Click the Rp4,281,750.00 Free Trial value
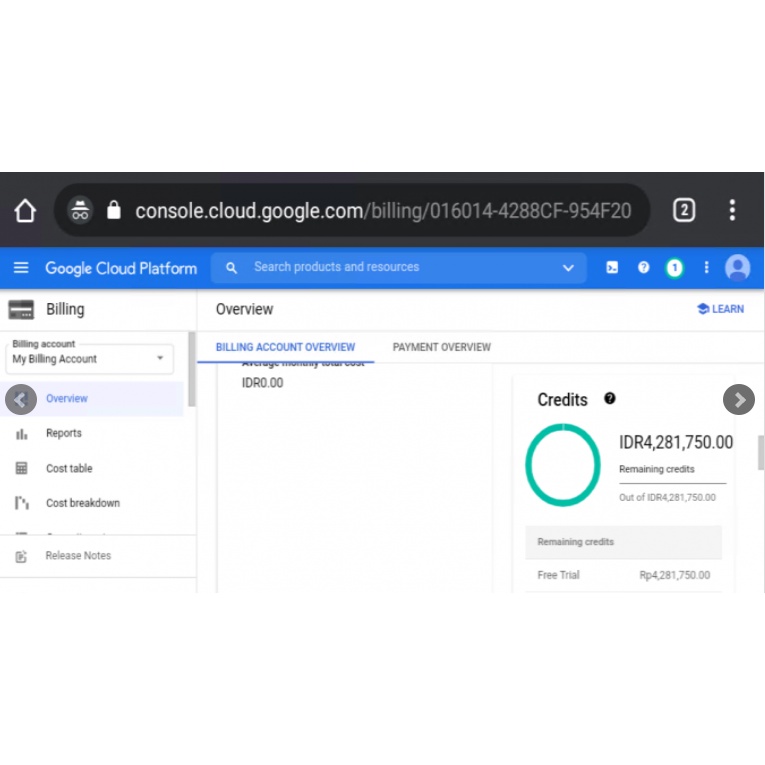This screenshot has width=765, height=765. tap(675, 575)
